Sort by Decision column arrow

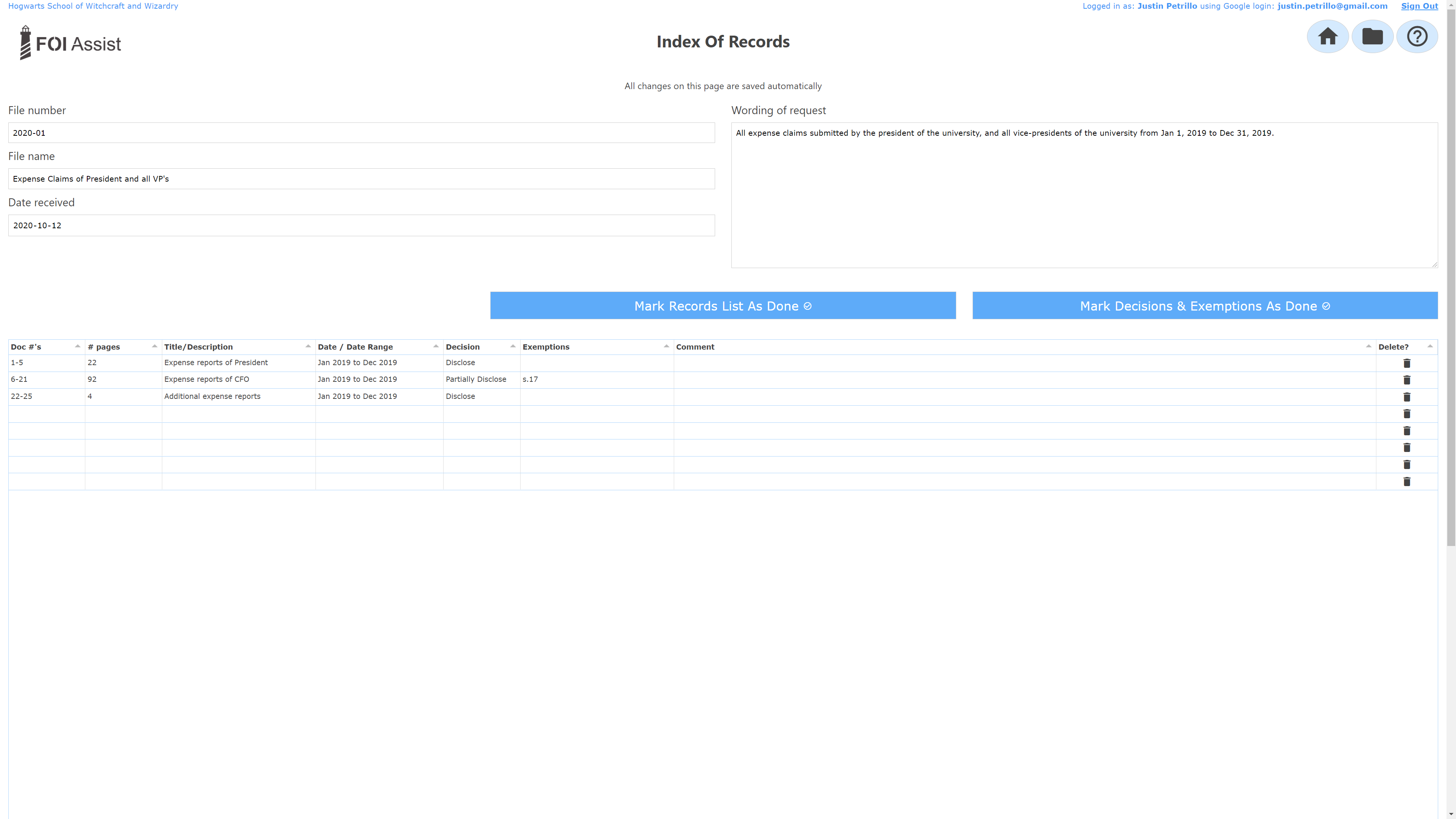pos(513,347)
